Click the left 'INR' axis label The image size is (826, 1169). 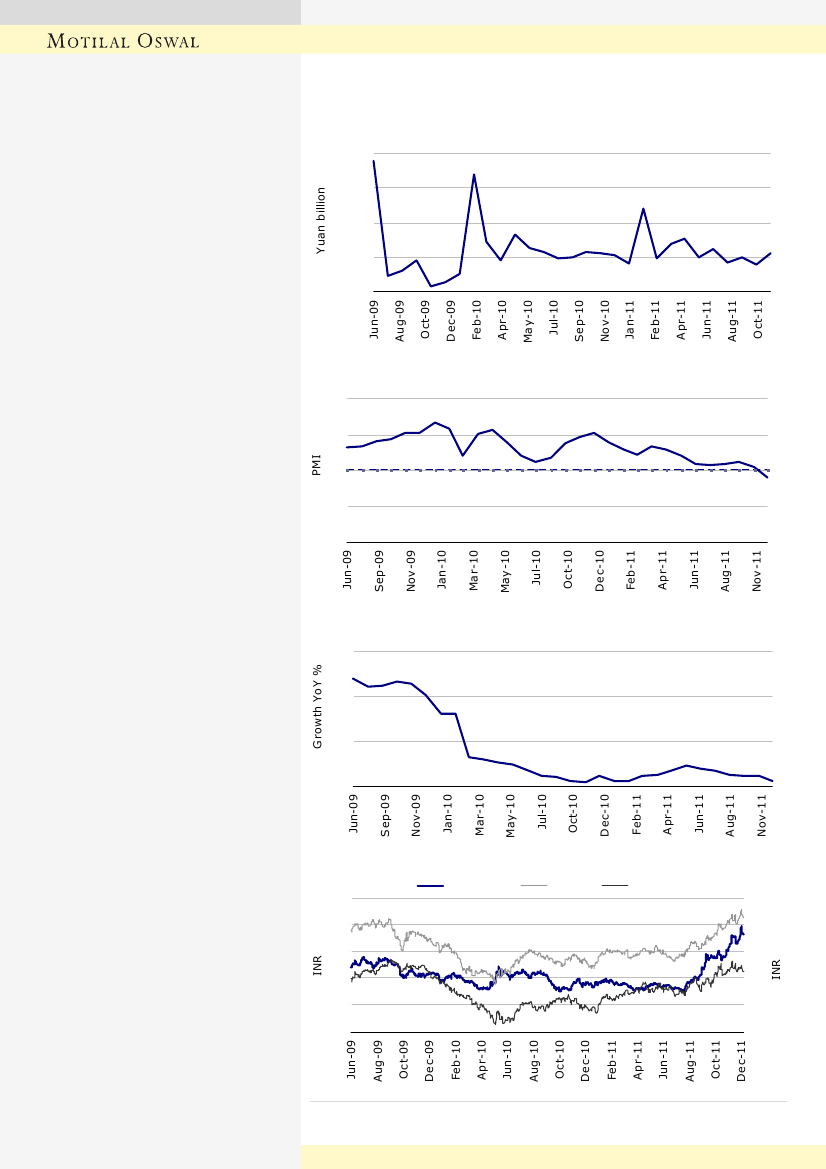pos(317,966)
